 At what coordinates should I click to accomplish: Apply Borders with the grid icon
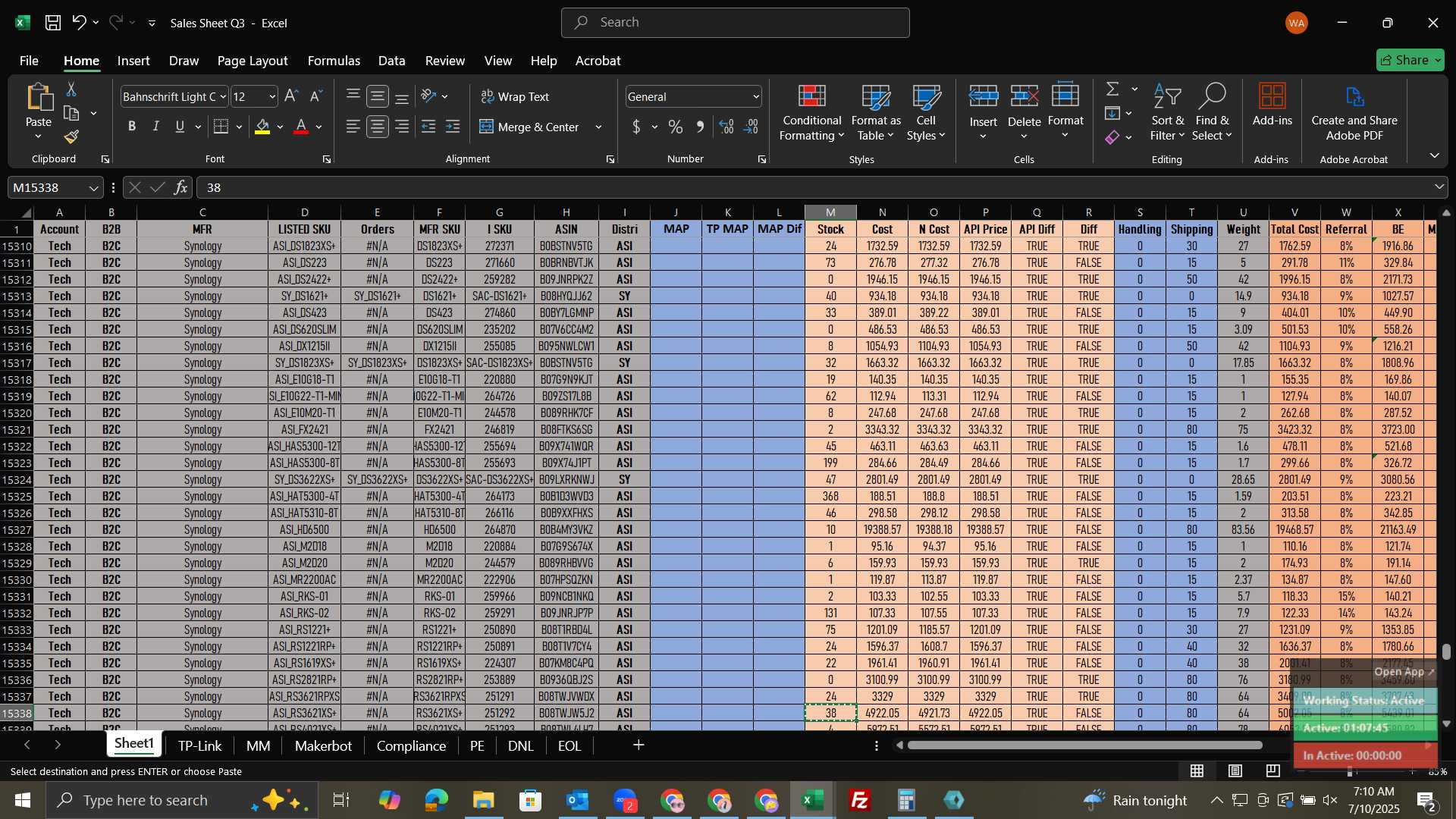click(x=221, y=127)
